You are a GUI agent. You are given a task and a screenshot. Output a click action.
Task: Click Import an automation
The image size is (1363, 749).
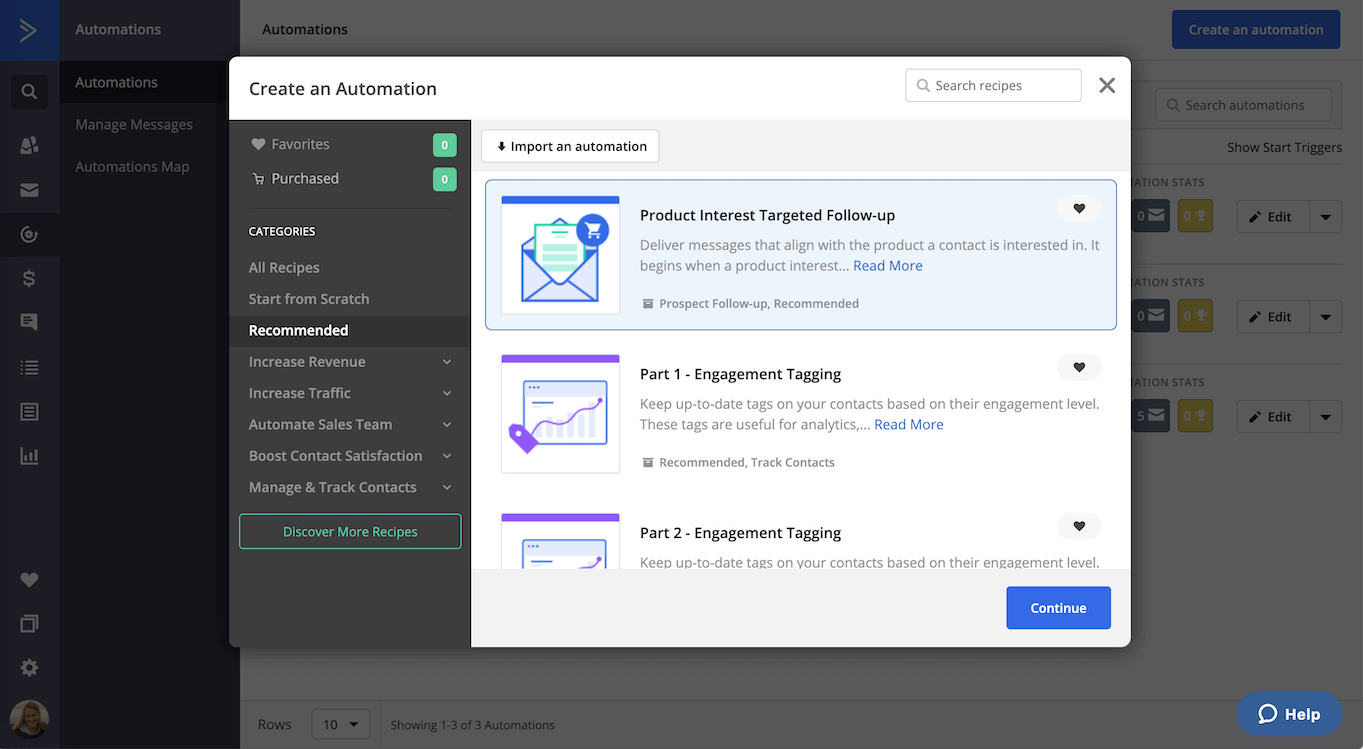(569, 146)
